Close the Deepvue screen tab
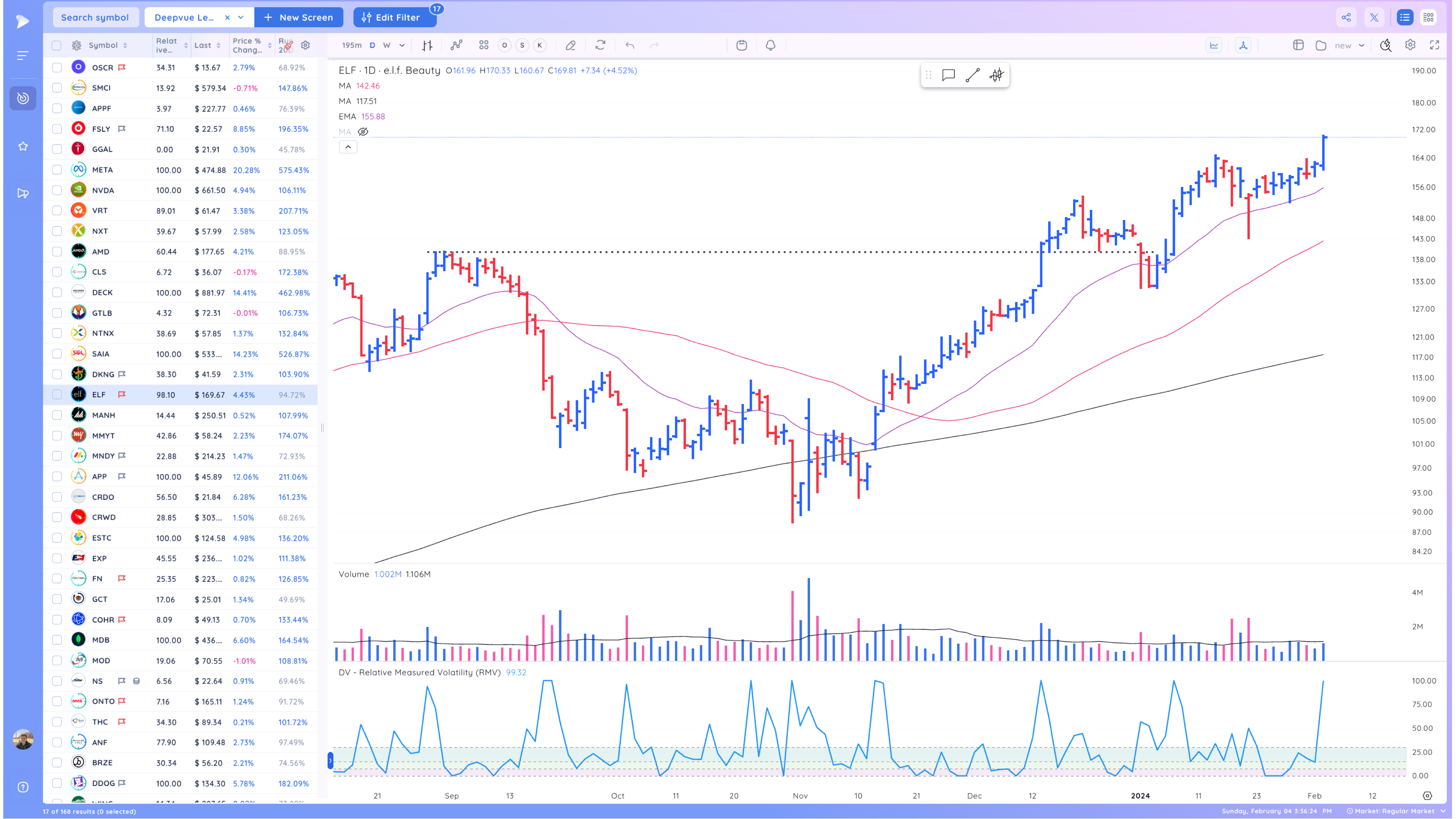The width and height of the screenshot is (1456, 819). pos(227,17)
